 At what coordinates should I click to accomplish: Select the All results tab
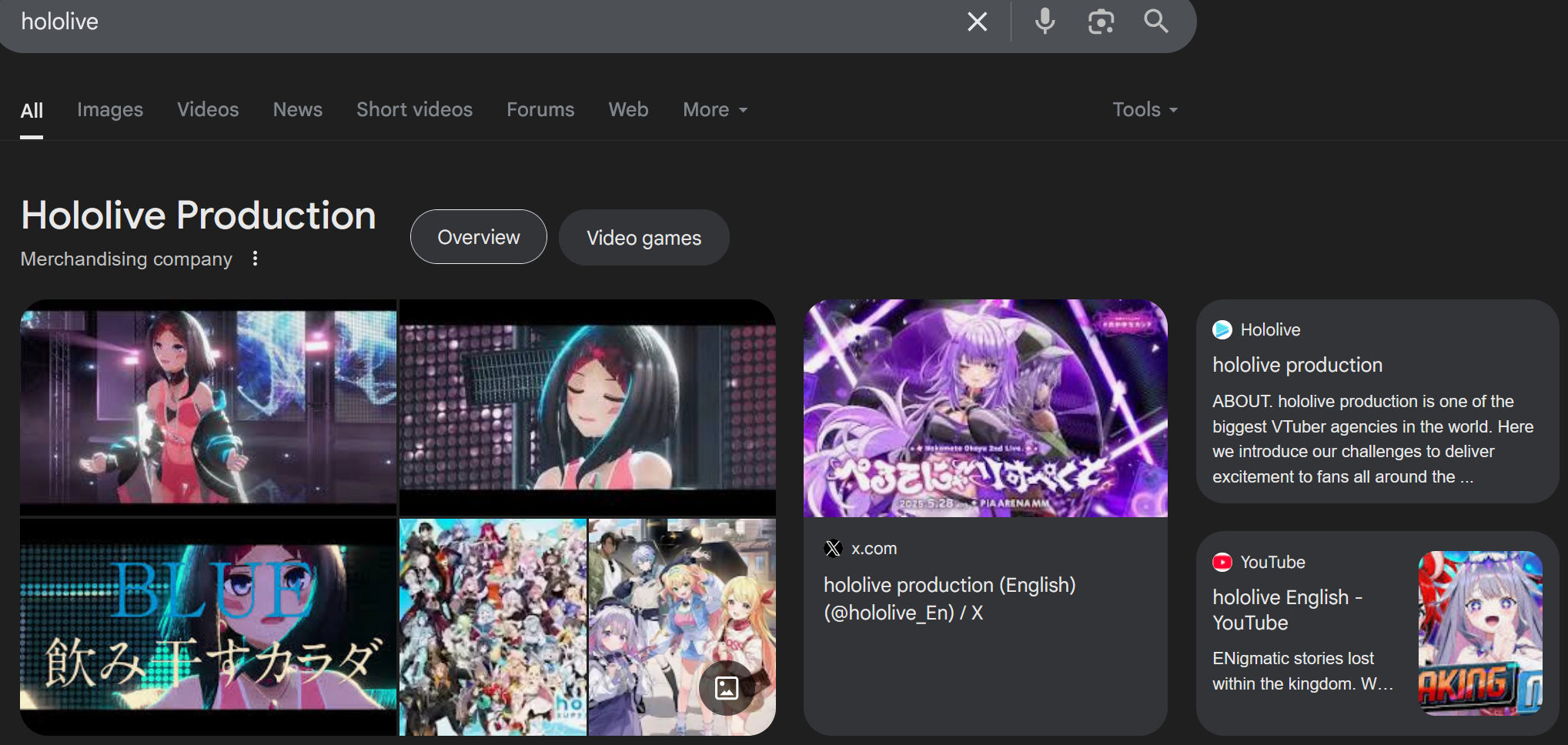click(x=32, y=110)
